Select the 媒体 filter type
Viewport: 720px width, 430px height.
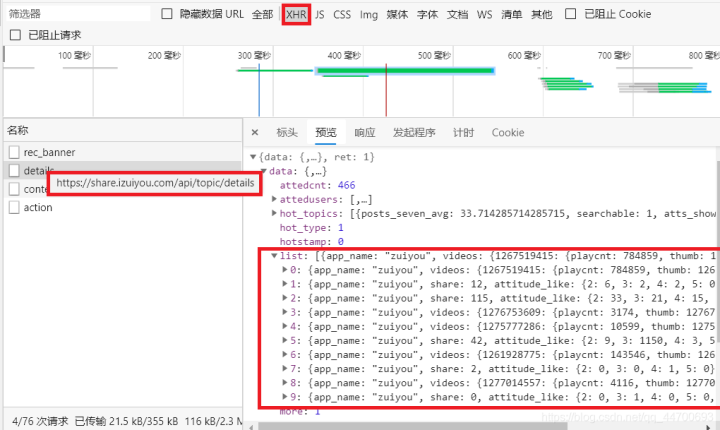pyautogui.click(x=397, y=14)
